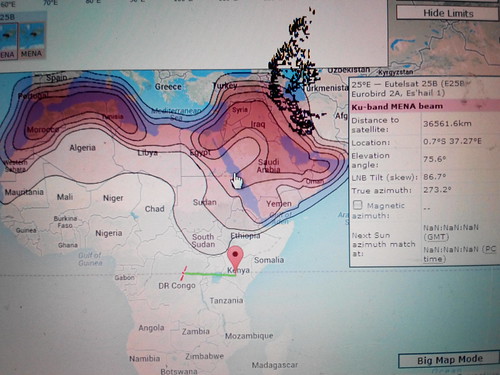The width and height of the screenshot is (500, 375).
Task: Click the Chad label on map
Action: 155,209
